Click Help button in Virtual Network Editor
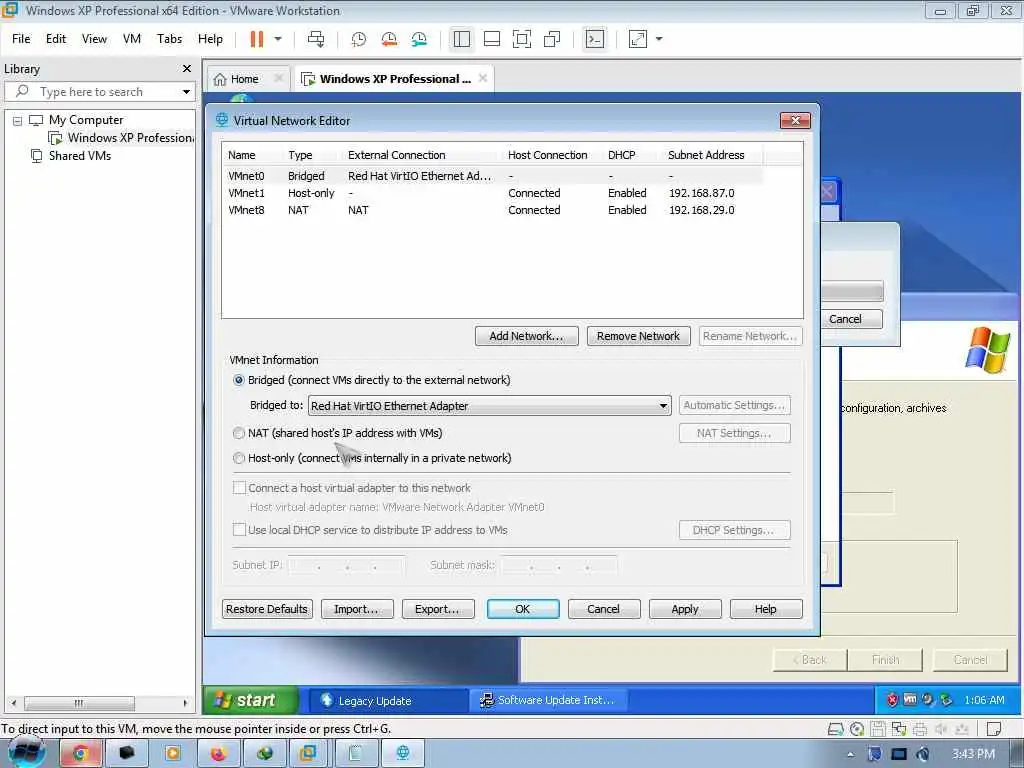Viewport: 1024px width, 768px height. [765, 609]
